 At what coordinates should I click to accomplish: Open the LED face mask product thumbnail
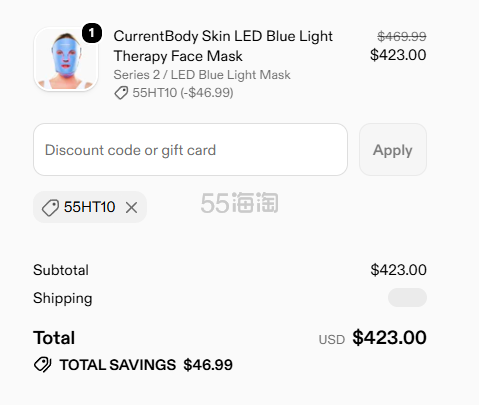tap(66, 59)
